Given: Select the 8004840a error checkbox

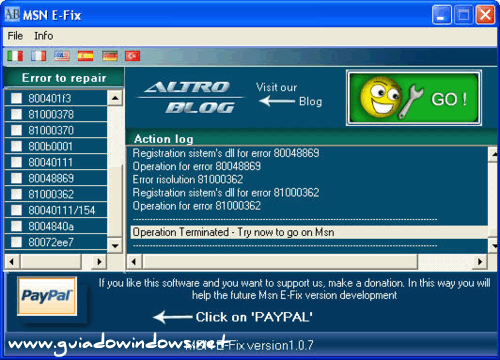Looking at the screenshot, I should click(16, 226).
